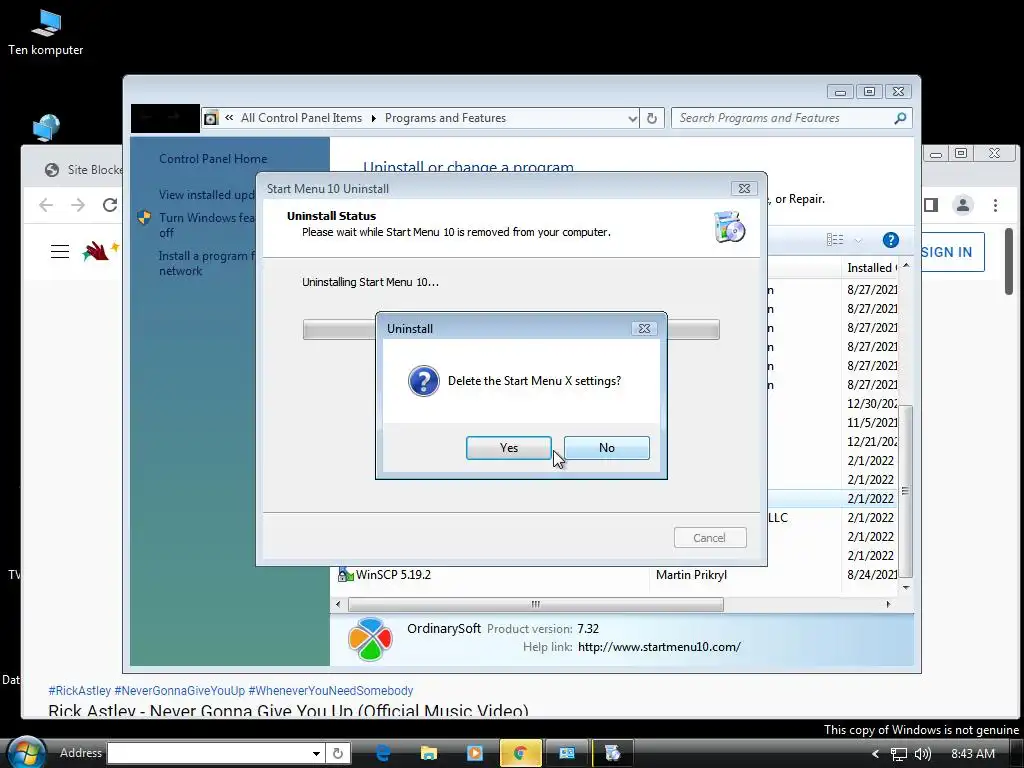Viewport: 1024px width, 768px height.
Task: Open the 8:43 AM clock
Action: tap(972, 754)
